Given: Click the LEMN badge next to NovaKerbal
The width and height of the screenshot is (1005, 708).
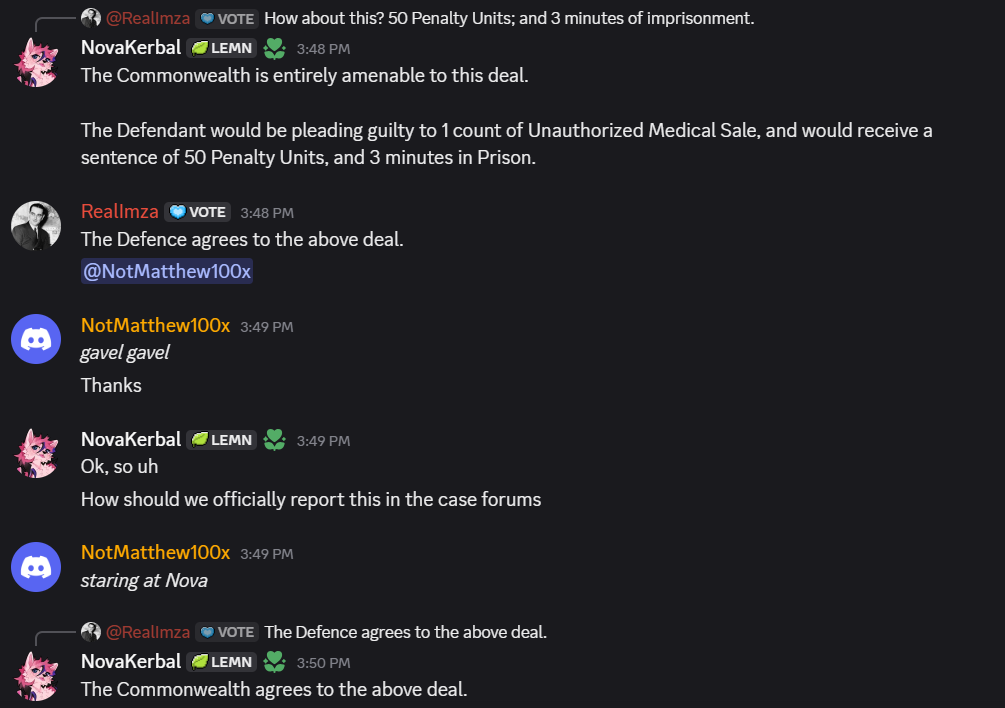Looking at the screenshot, I should coord(221,47).
